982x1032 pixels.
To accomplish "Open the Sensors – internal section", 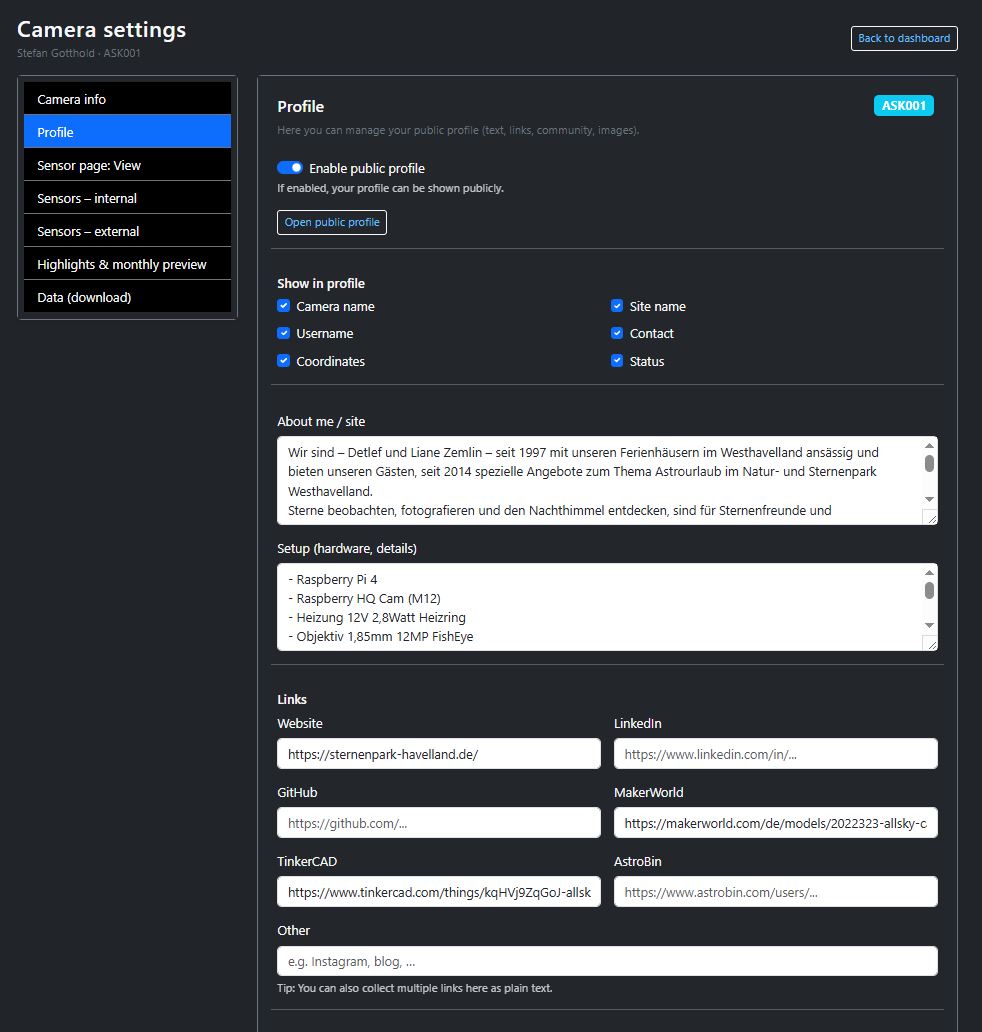I will [x=127, y=197].
